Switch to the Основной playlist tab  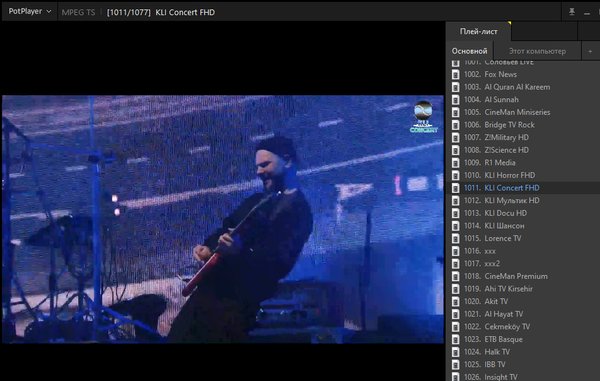click(x=469, y=51)
